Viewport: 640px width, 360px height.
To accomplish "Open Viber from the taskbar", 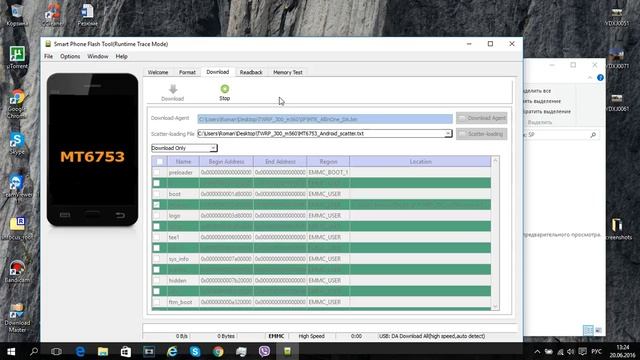I will tap(264, 351).
